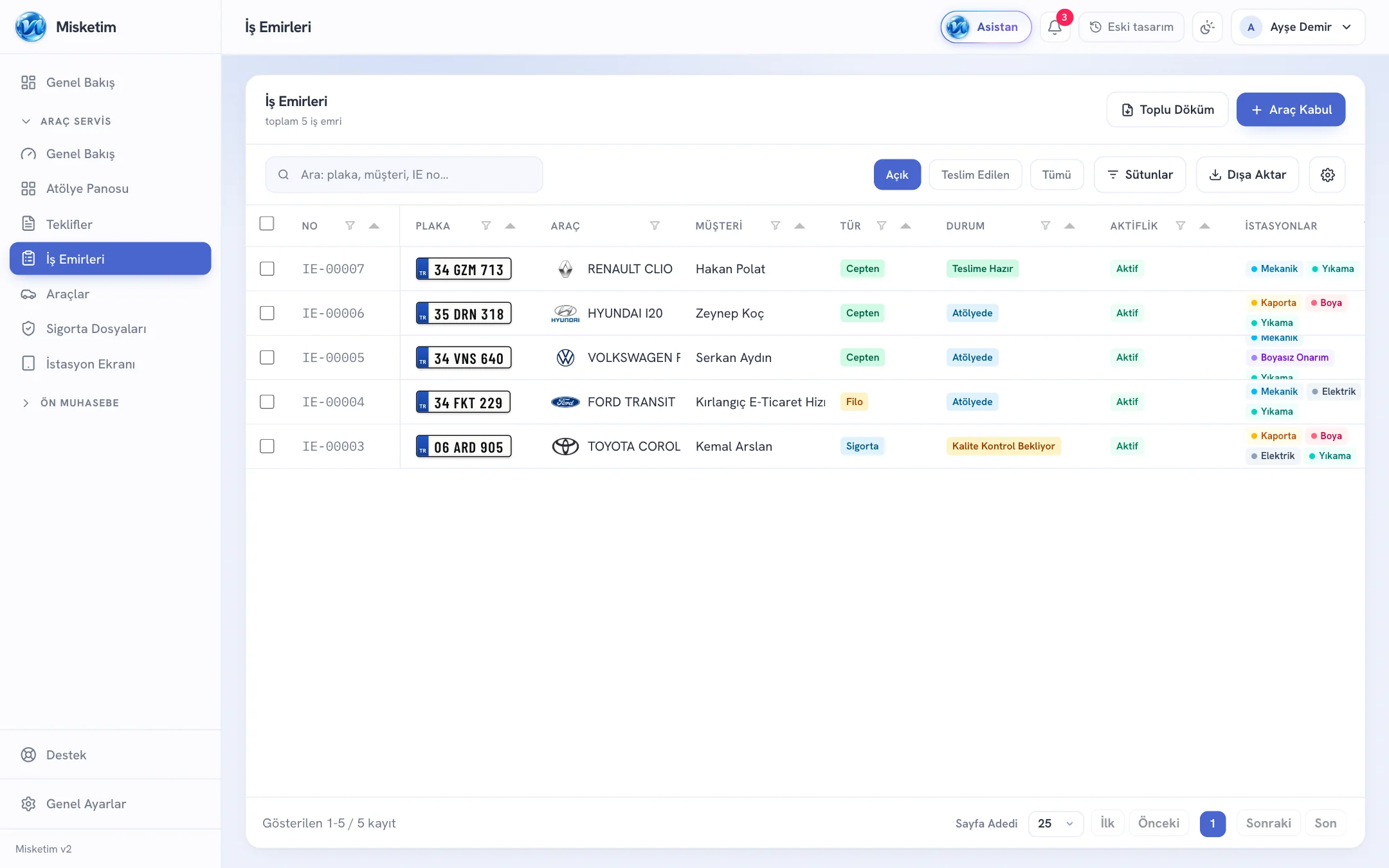Check the IE-00006 row checkbox
This screenshot has height=868, width=1389.
267,313
